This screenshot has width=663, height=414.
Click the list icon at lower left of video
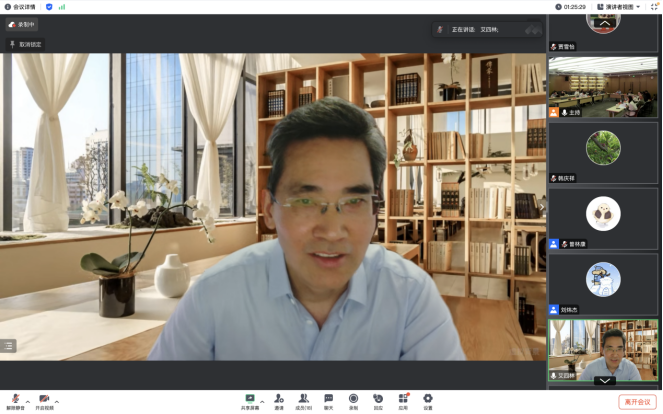[8, 346]
